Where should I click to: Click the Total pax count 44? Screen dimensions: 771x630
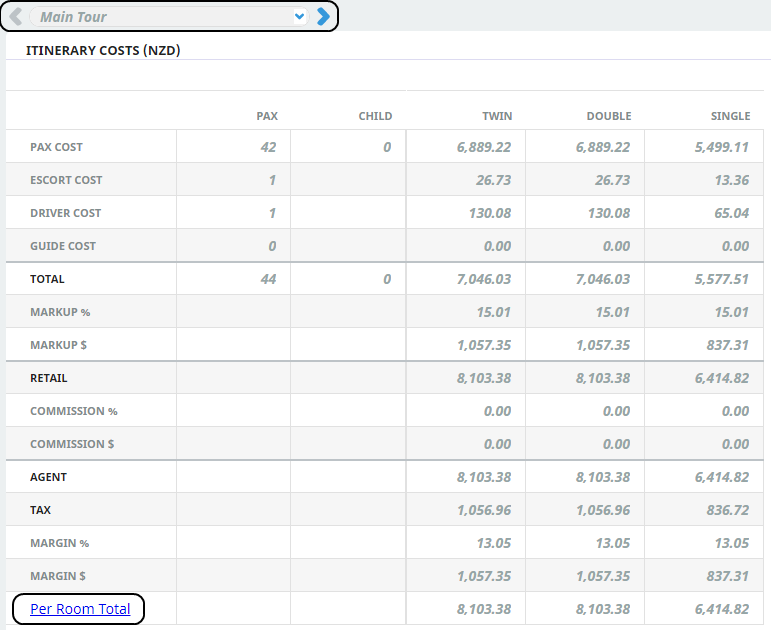(x=268, y=279)
